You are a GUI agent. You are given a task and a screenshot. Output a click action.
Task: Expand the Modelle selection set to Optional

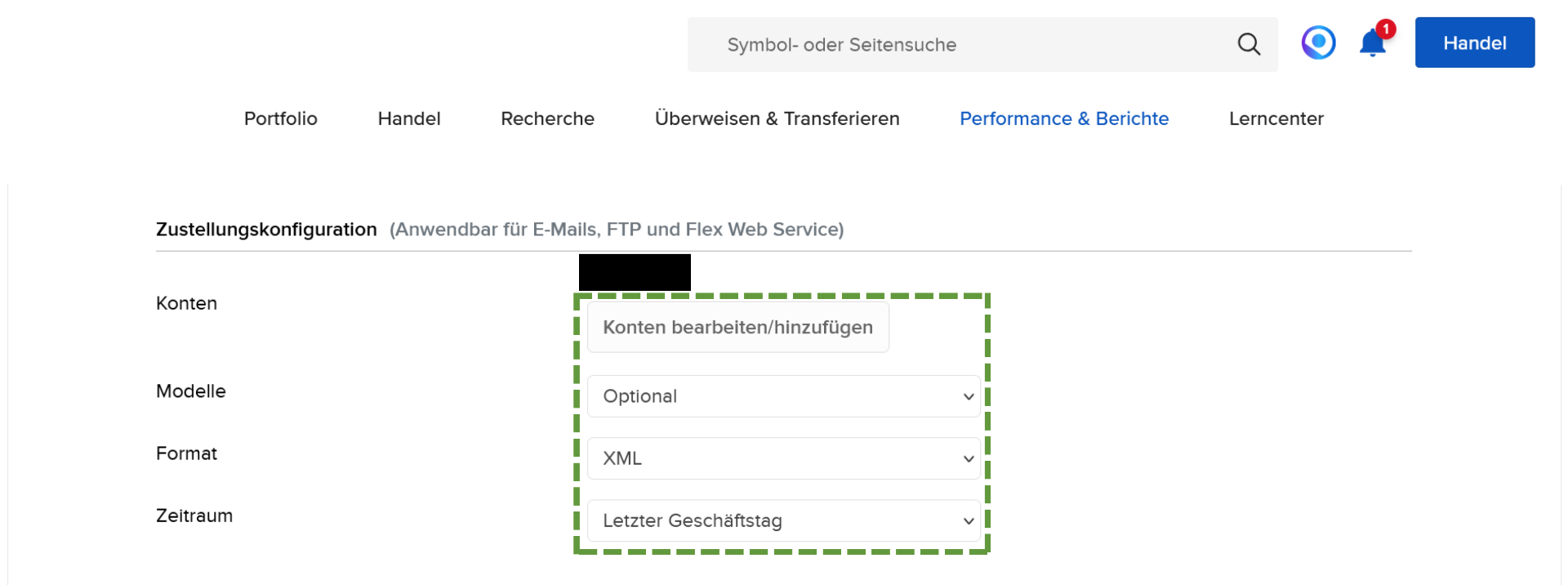[782, 396]
